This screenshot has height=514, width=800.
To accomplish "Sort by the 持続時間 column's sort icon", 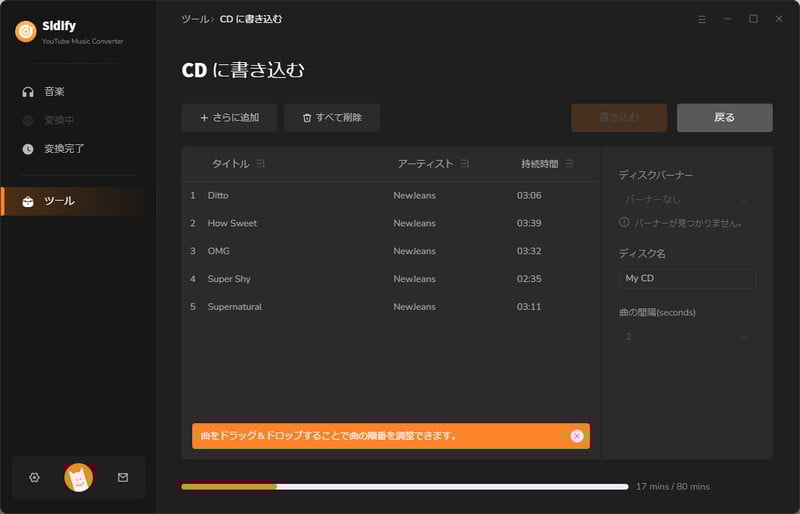I will pos(569,164).
